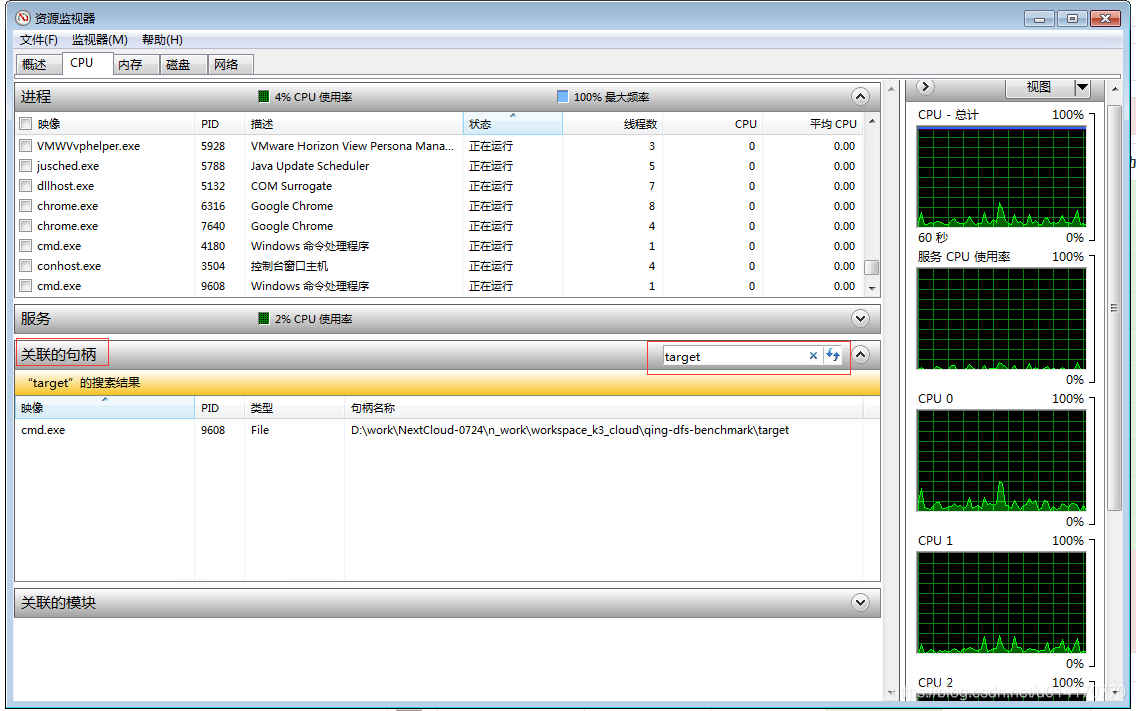The image size is (1136, 711).
Task: Collapse the 进程 section
Action: tap(860, 96)
